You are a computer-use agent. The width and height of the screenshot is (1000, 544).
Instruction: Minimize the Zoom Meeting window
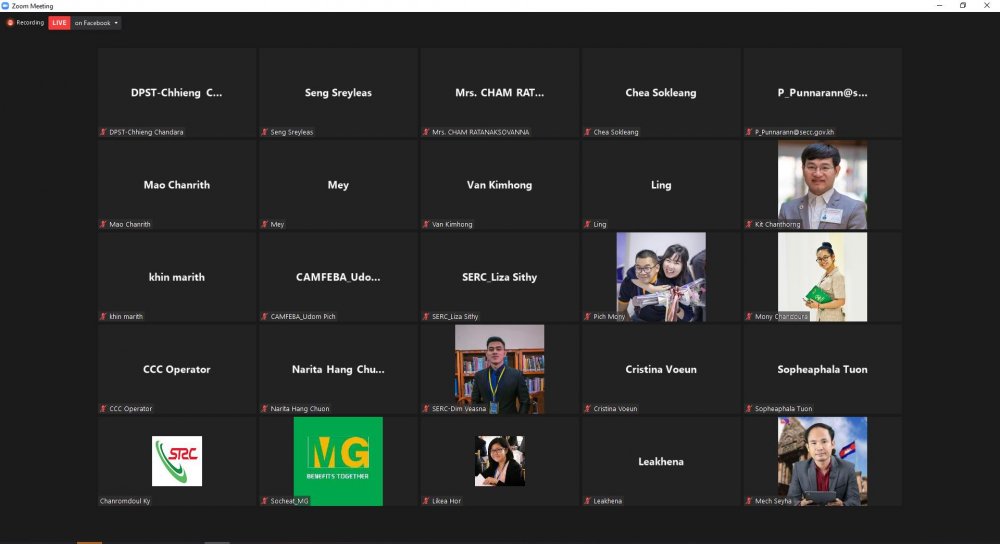click(938, 5)
